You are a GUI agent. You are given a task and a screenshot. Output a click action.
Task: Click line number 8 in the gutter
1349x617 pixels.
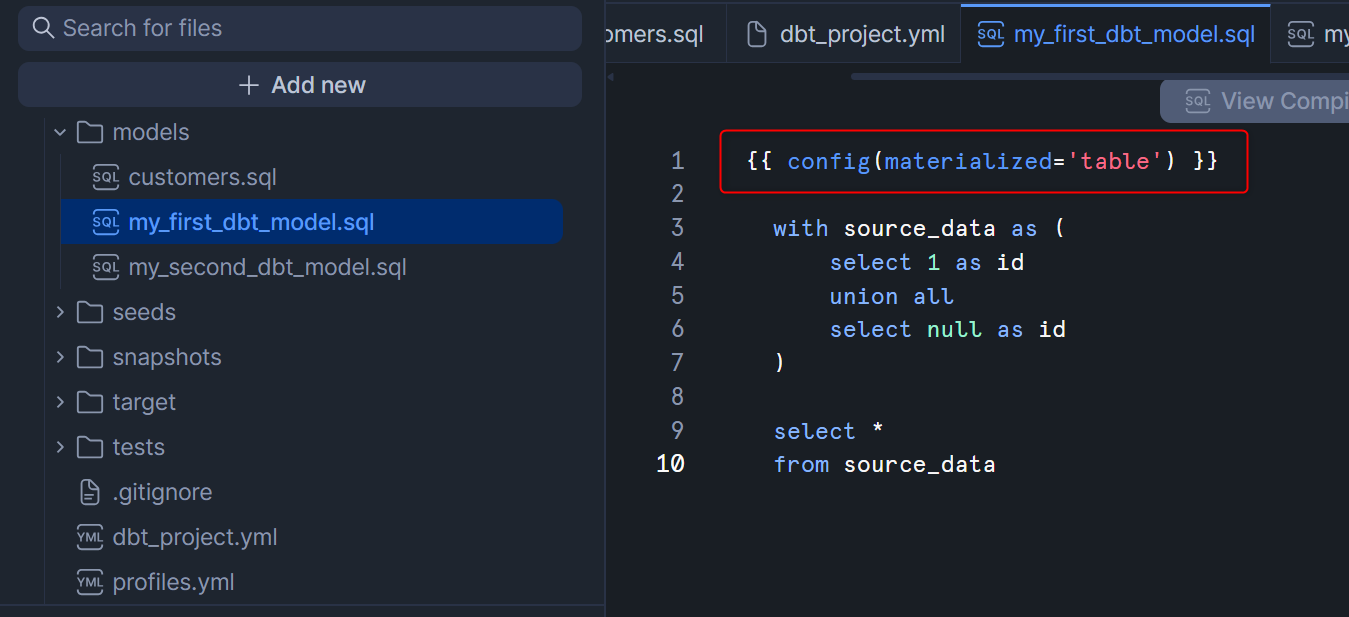coord(678,397)
